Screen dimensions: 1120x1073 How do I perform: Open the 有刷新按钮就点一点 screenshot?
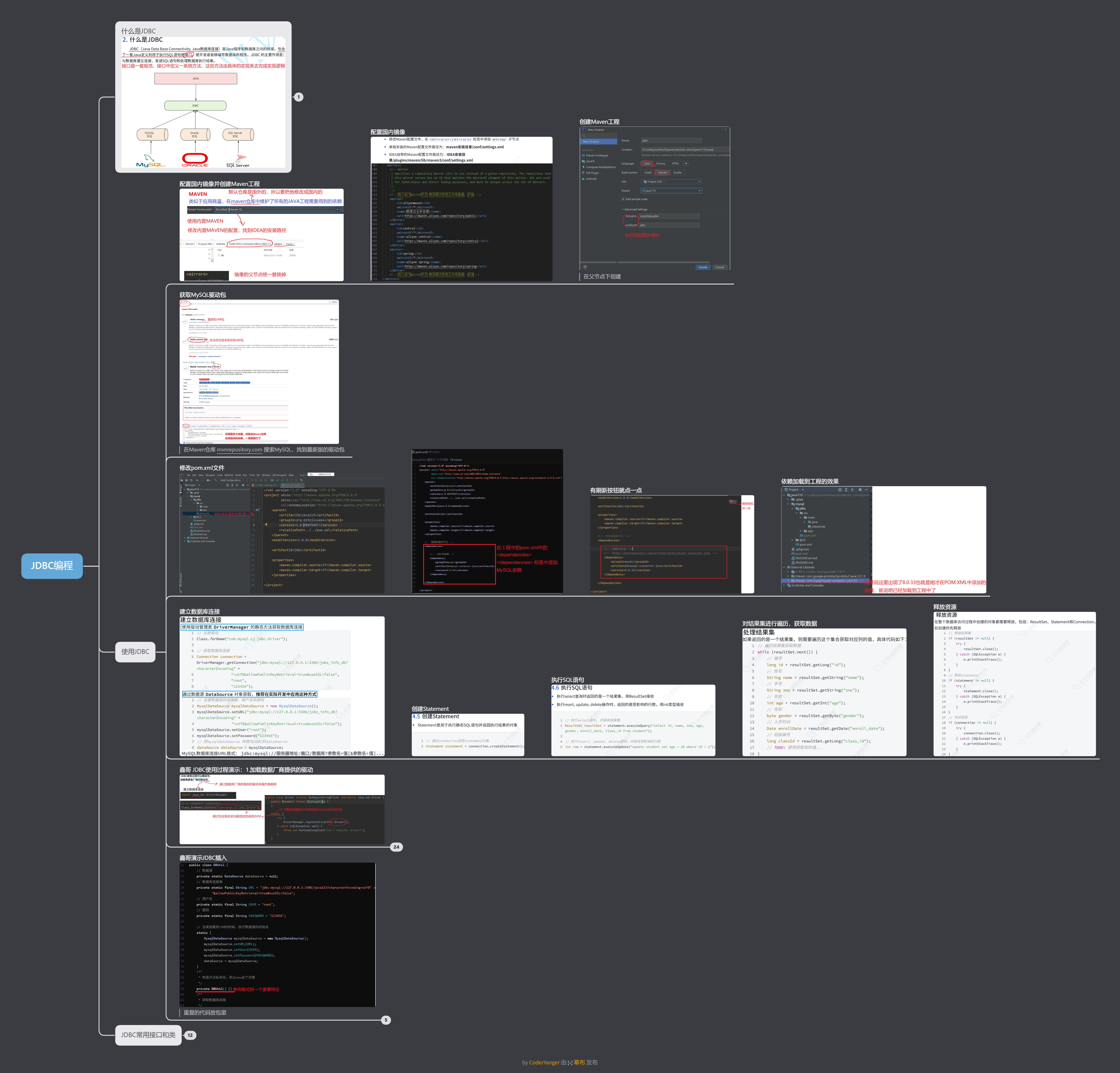point(672,544)
